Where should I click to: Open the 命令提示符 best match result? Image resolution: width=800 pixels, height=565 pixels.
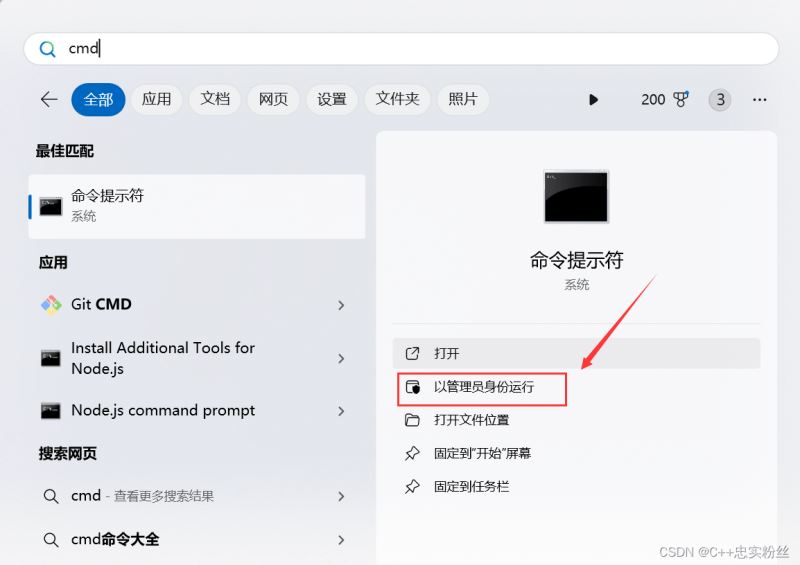[197, 207]
